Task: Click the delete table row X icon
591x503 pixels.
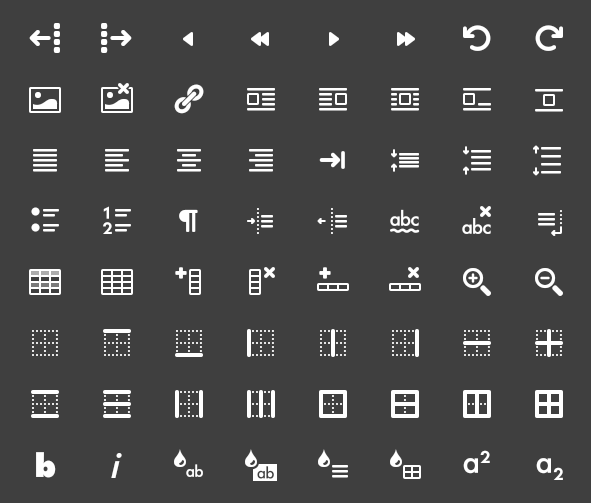Action: pyautogui.click(x=405, y=279)
